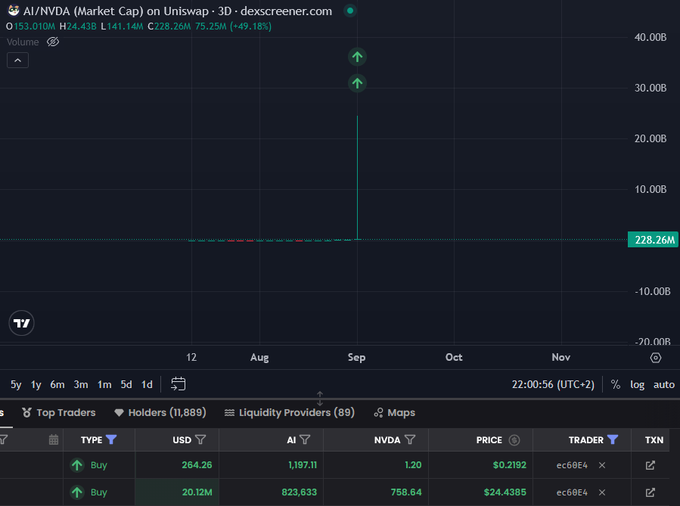Click the 1,197.11 AI amount cell
The height and width of the screenshot is (506, 680).
(303, 465)
